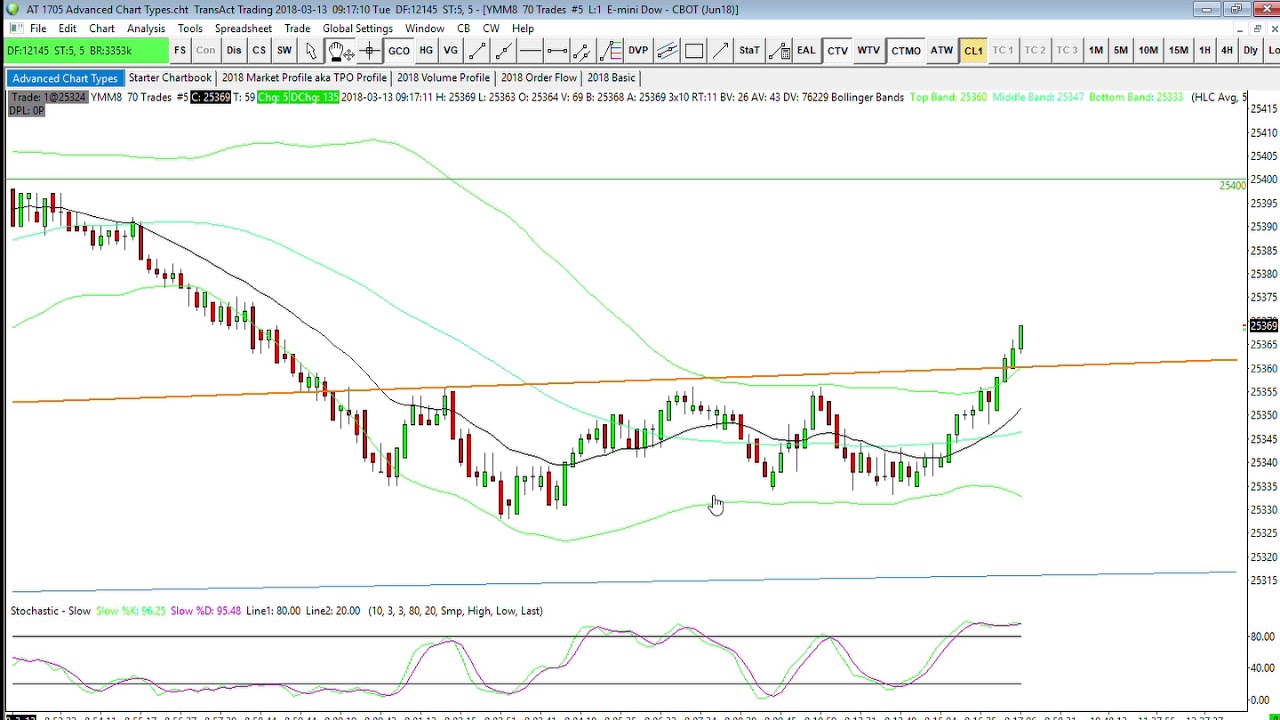Click the WTV toolbar button
Image resolution: width=1280 pixels, height=720 pixels.
point(868,50)
